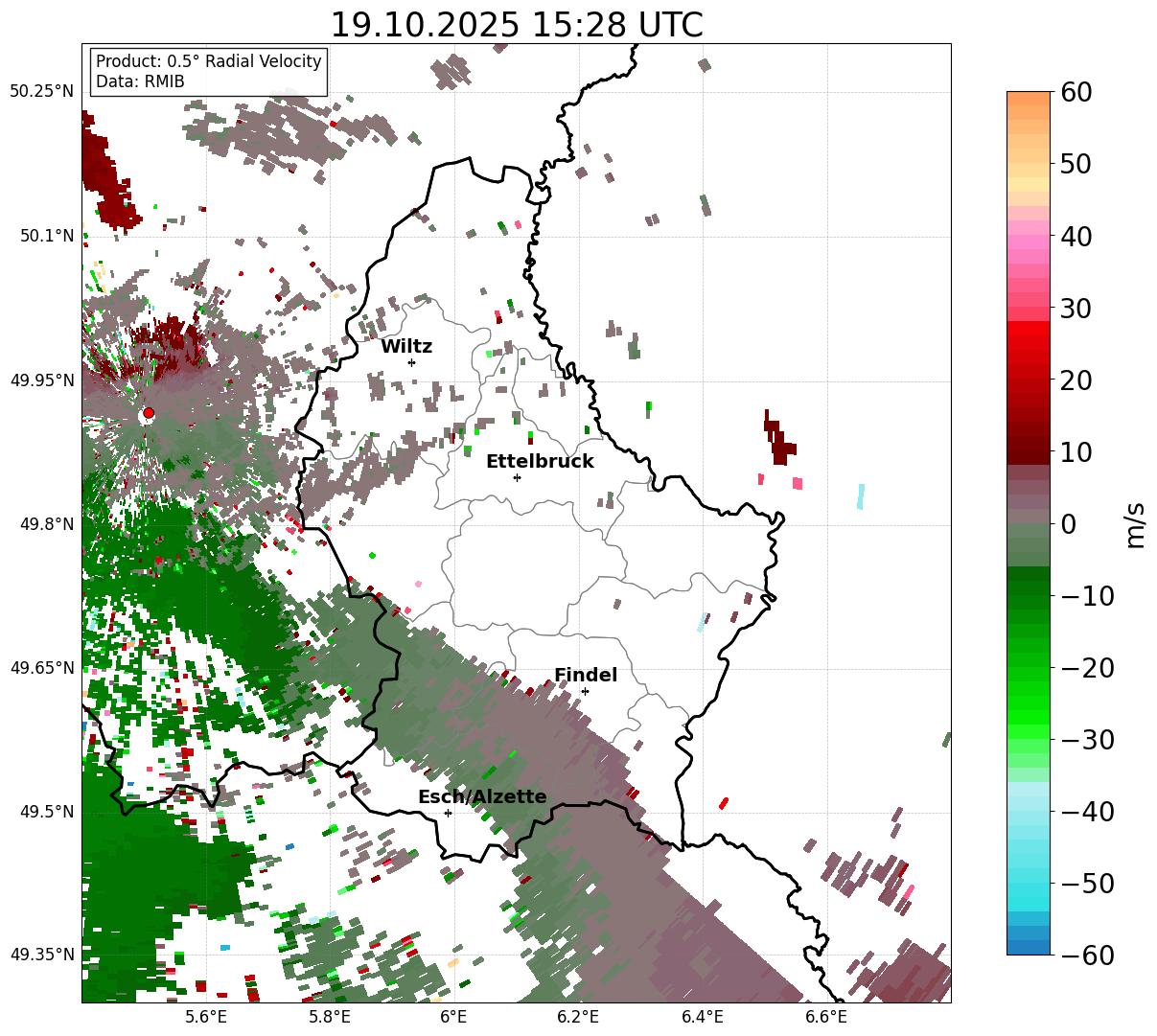Click the 50.1°N latitude label

(x=46, y=236)
